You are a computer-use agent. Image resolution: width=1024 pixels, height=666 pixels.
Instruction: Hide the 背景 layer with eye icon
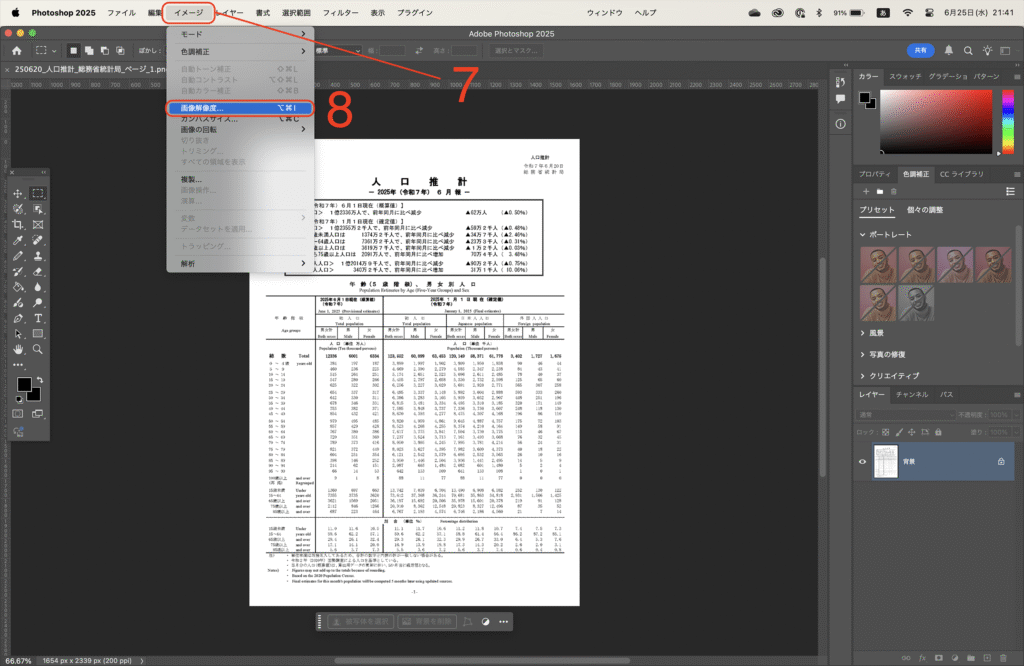[863, 462]
